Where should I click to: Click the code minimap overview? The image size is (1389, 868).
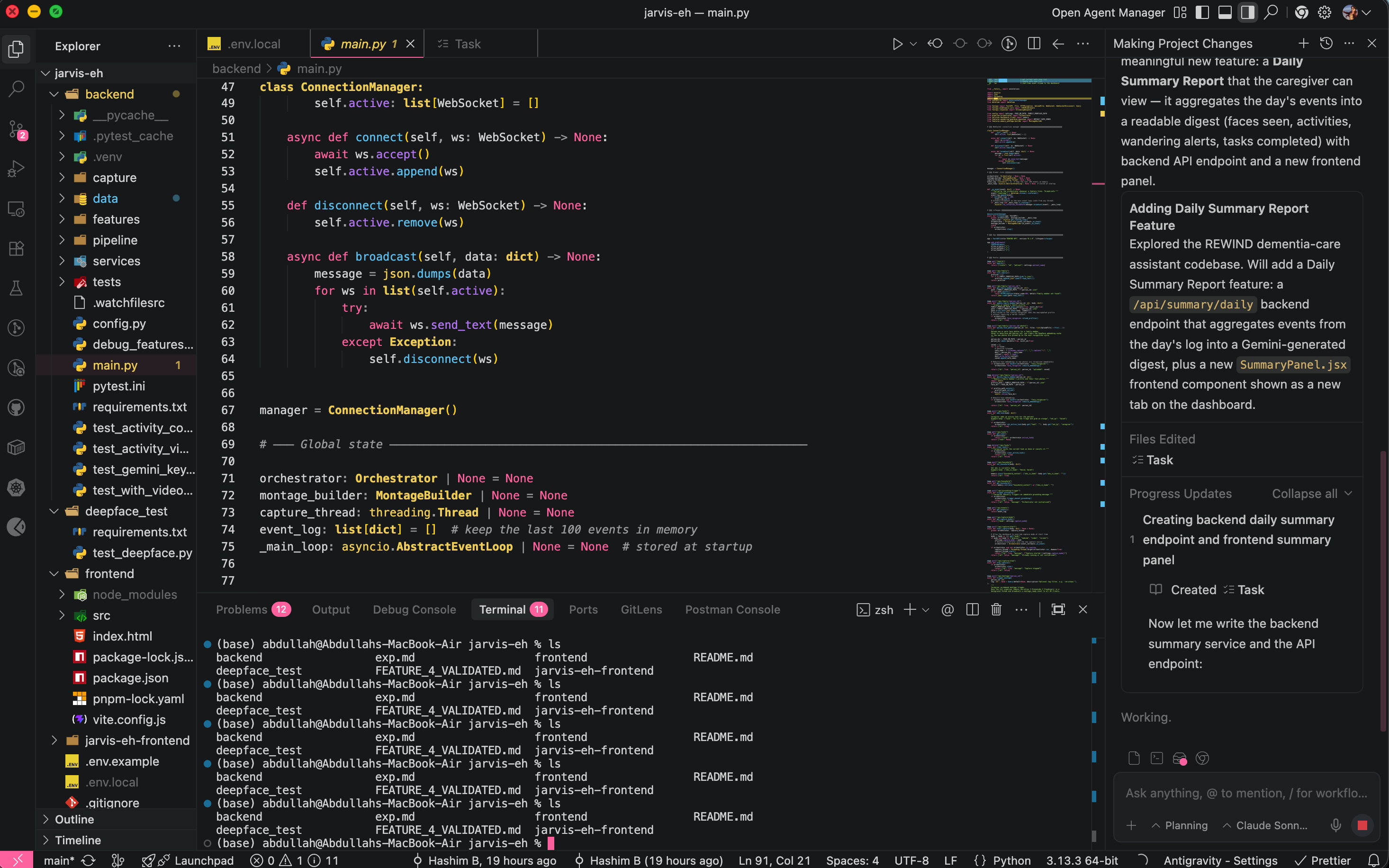[x=1038, y=333]
